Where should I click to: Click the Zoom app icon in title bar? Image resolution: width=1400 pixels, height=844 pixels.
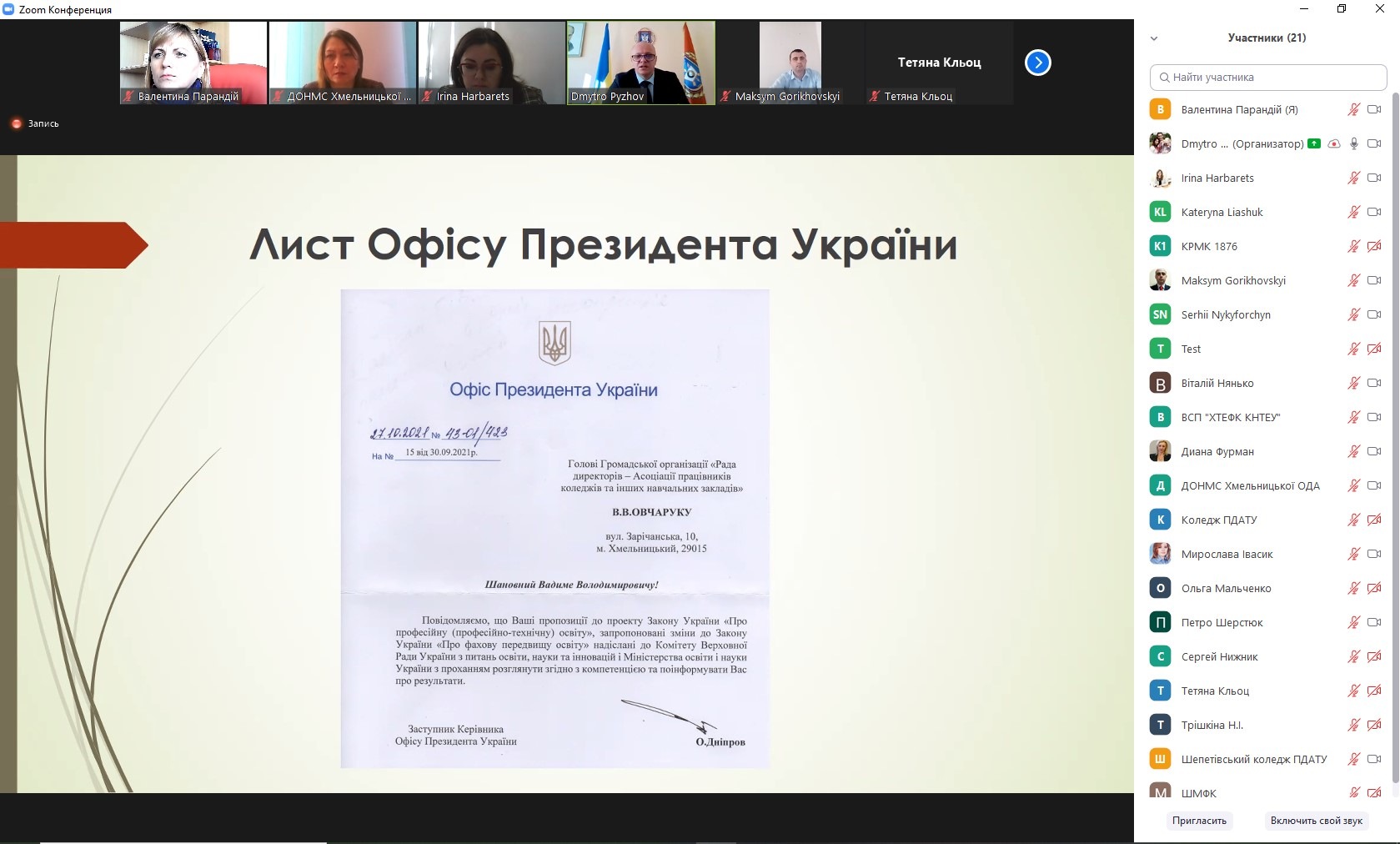[x=9, y=9]
